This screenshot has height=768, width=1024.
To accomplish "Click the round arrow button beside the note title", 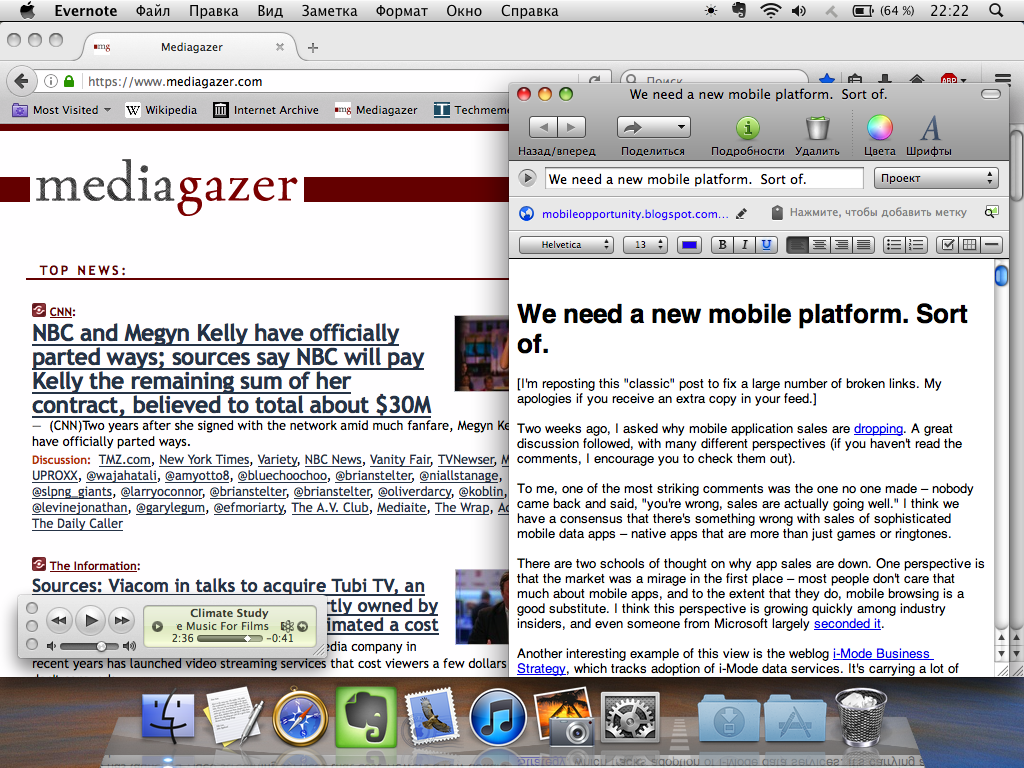I will tap(527, 178).
